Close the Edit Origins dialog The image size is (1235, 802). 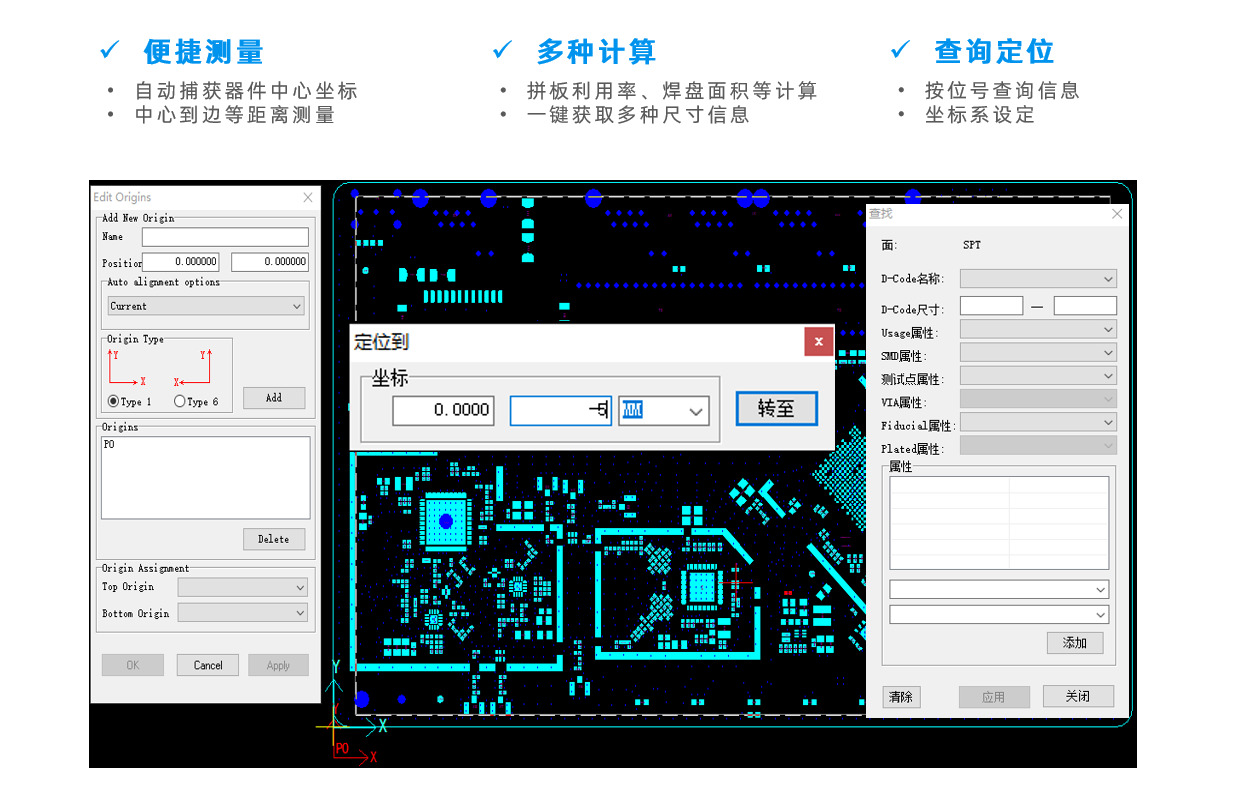308,198
